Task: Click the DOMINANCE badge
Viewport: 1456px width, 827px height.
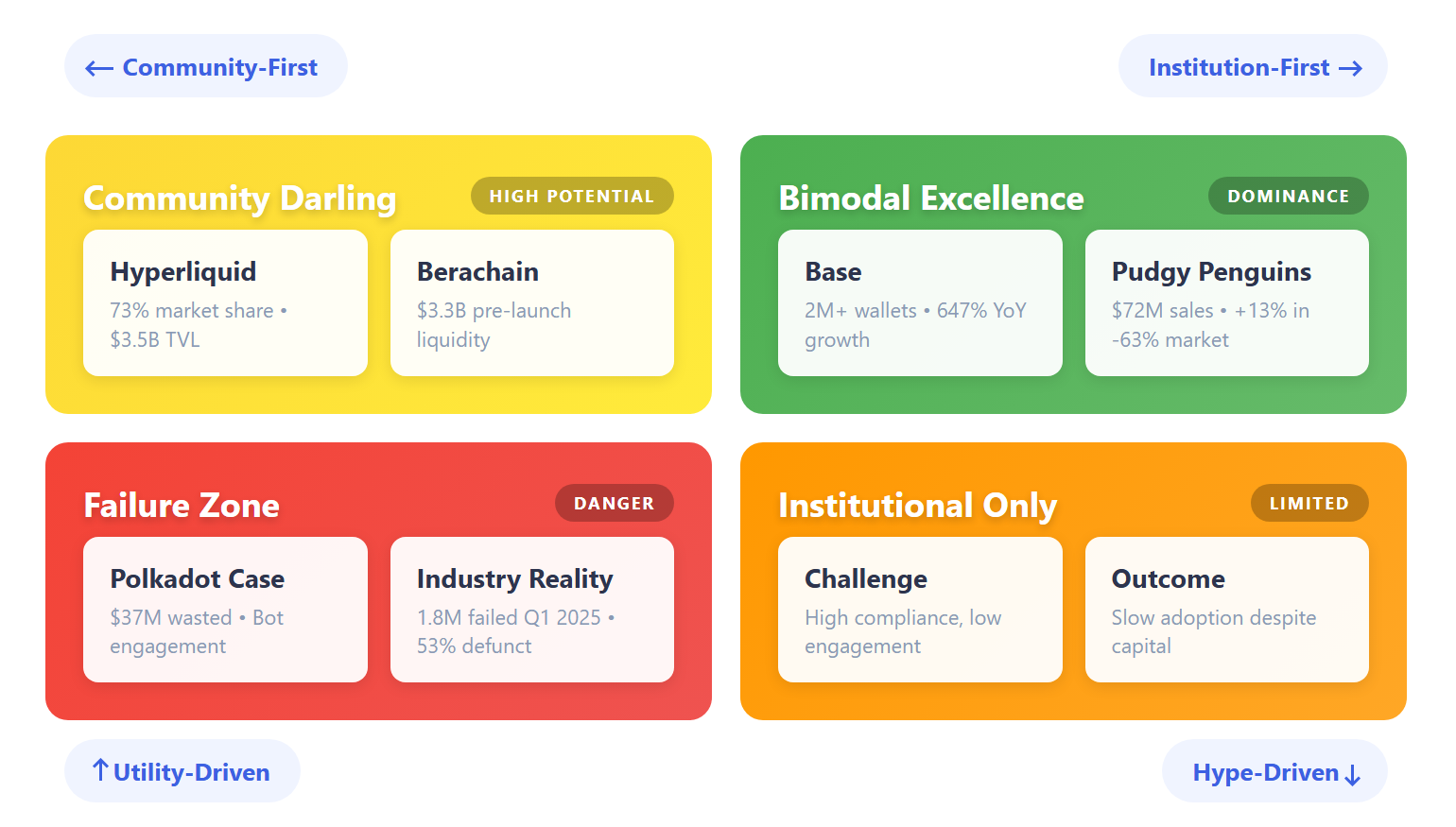Action: point(1288,196)
